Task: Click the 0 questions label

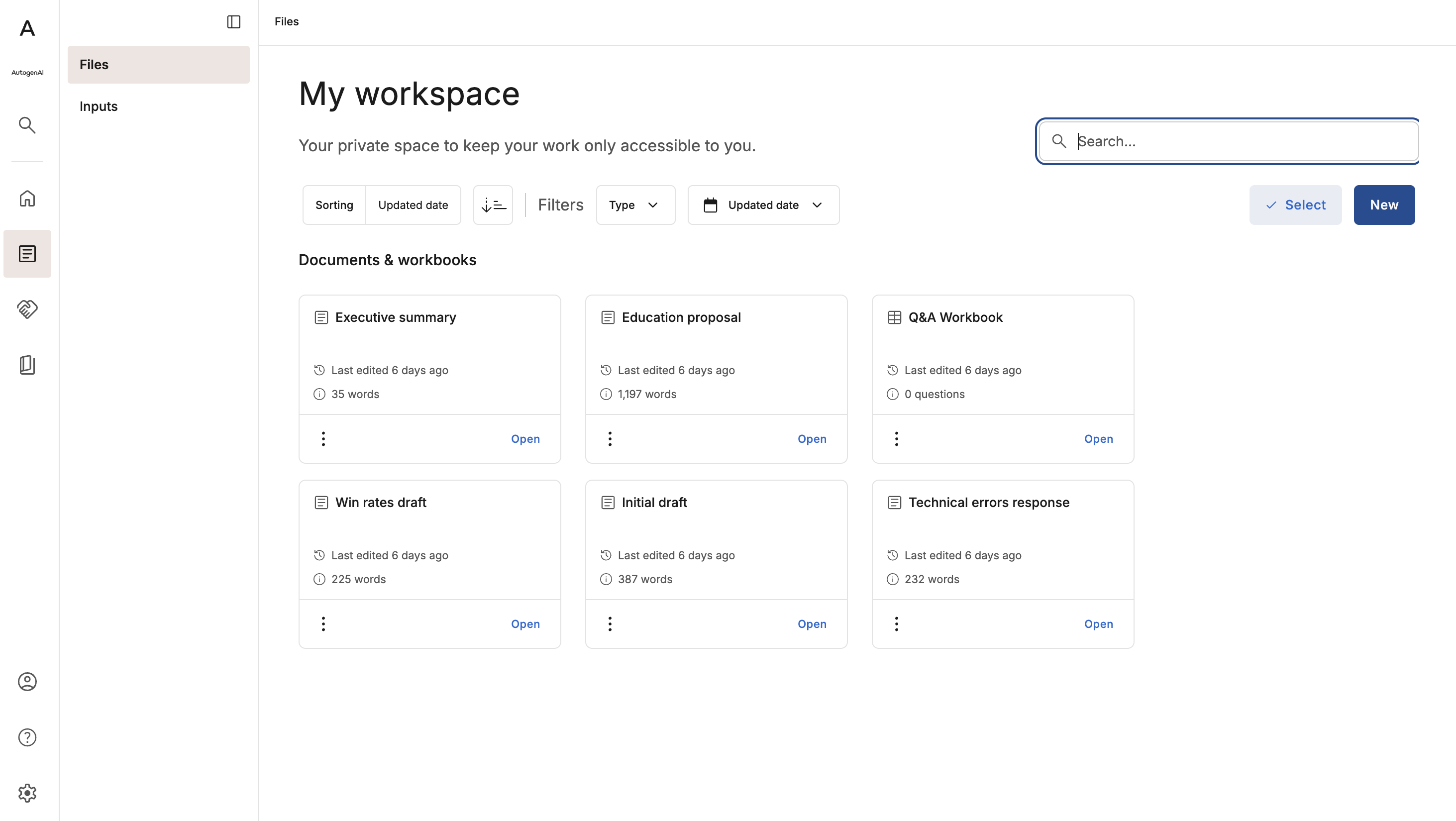Action: pos(935,395)
